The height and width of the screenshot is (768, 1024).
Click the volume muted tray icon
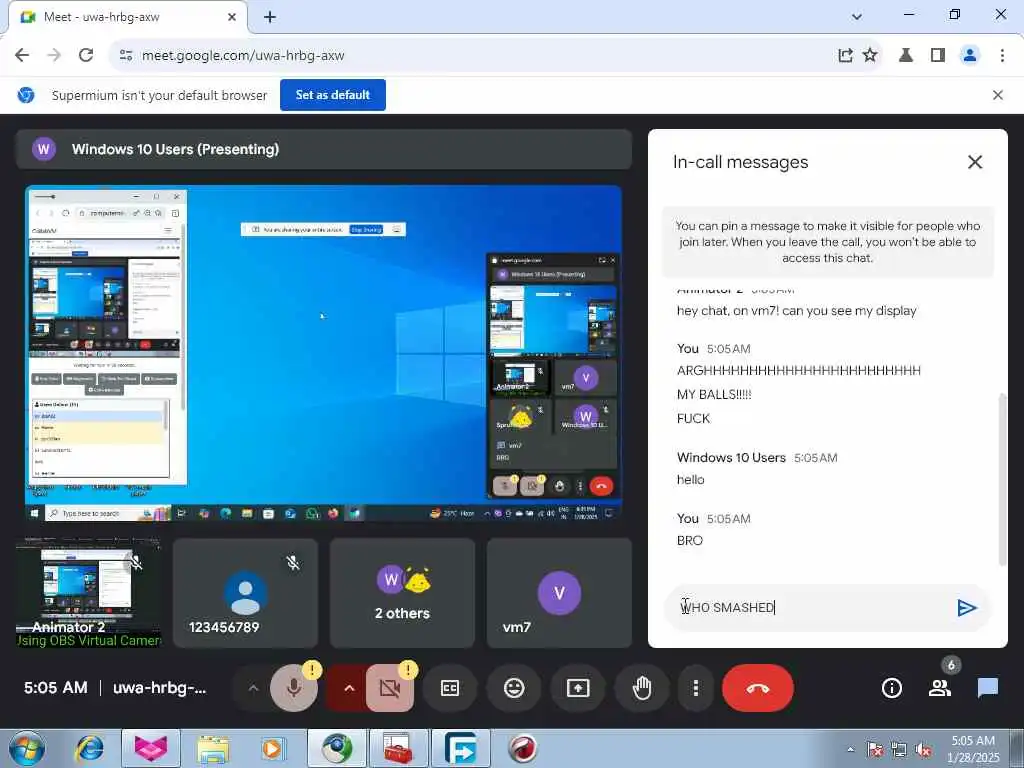(923, 750)
